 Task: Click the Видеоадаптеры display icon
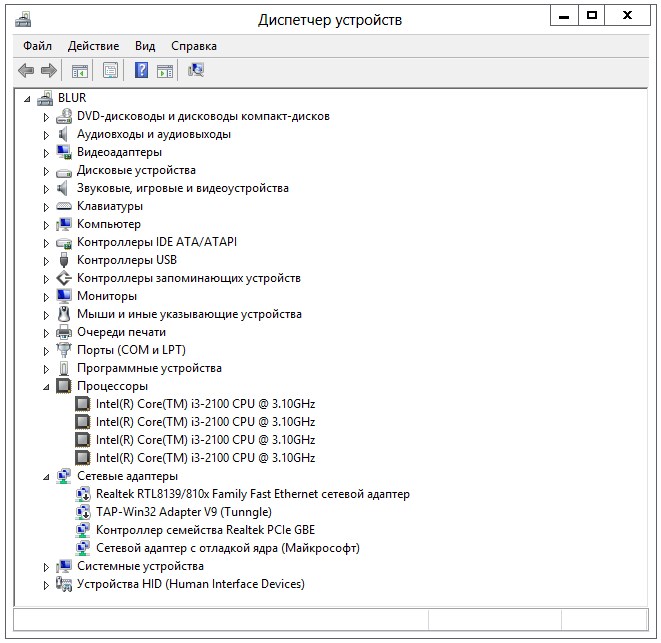point(64,152)
